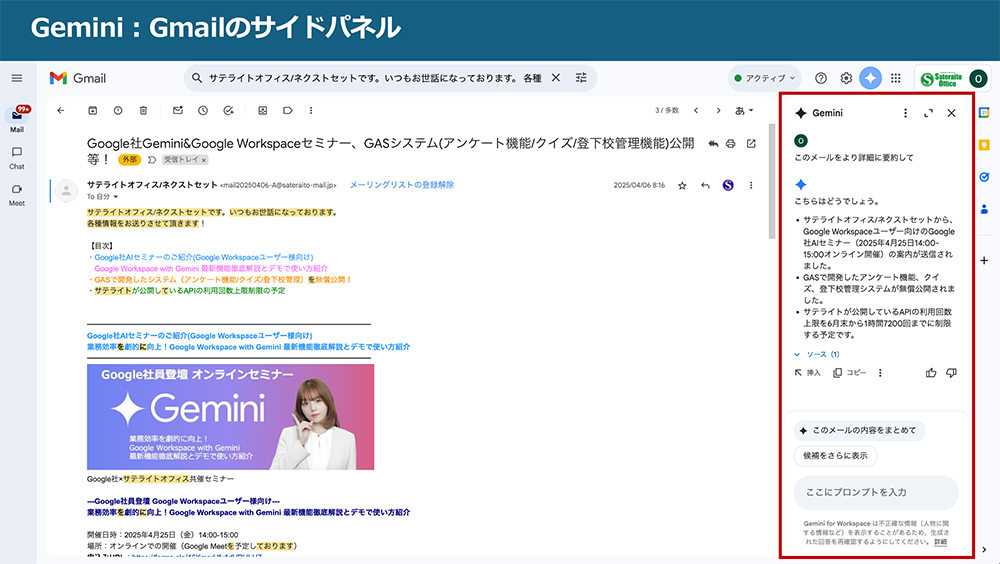Viewport: 1000px width, 564px height.
Task: Mark the email as unread
Action: [x=178, y=110]
